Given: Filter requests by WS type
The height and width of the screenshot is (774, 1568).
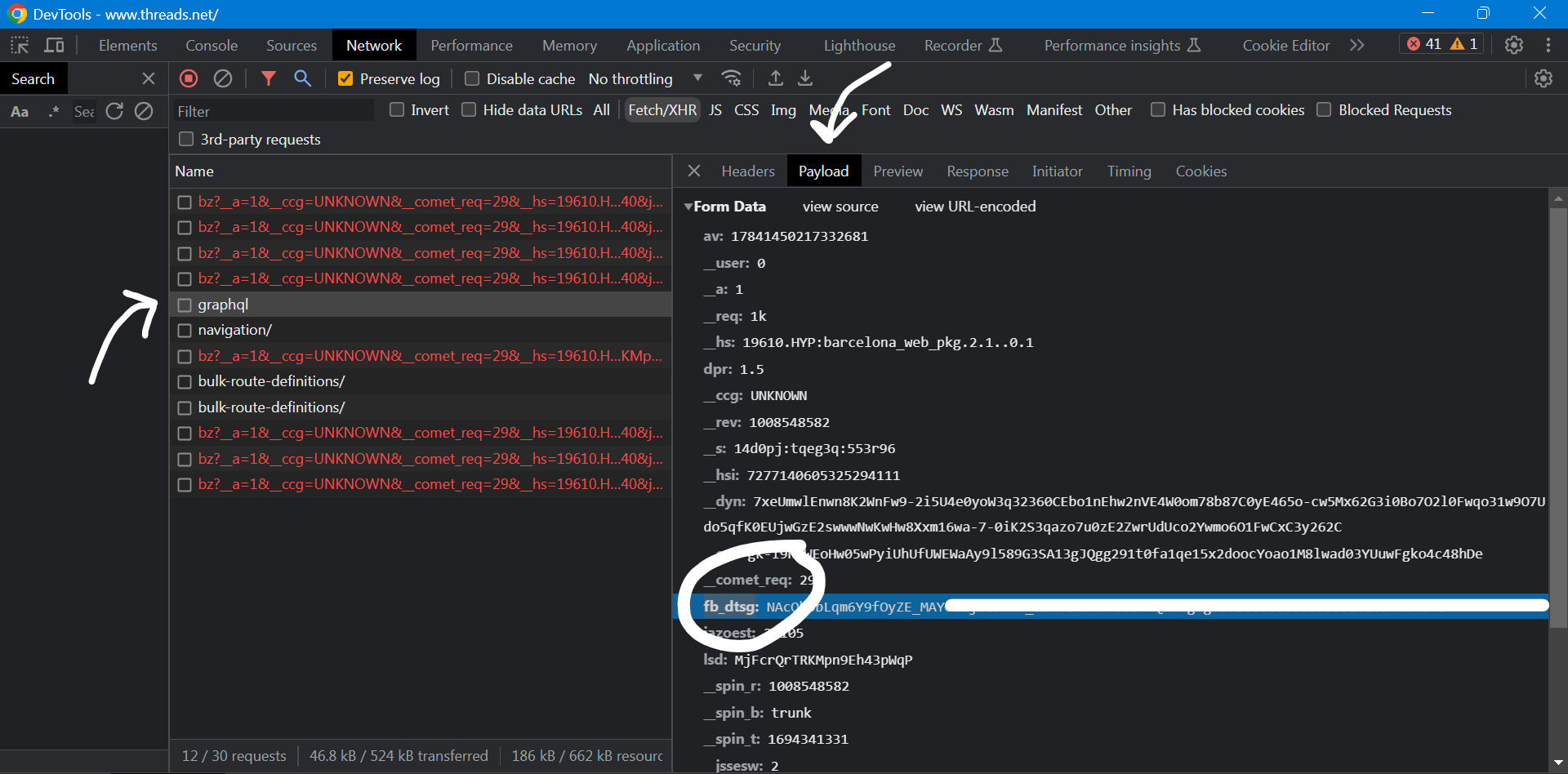Looking at the screenshot, I should [x=951, y=109].
